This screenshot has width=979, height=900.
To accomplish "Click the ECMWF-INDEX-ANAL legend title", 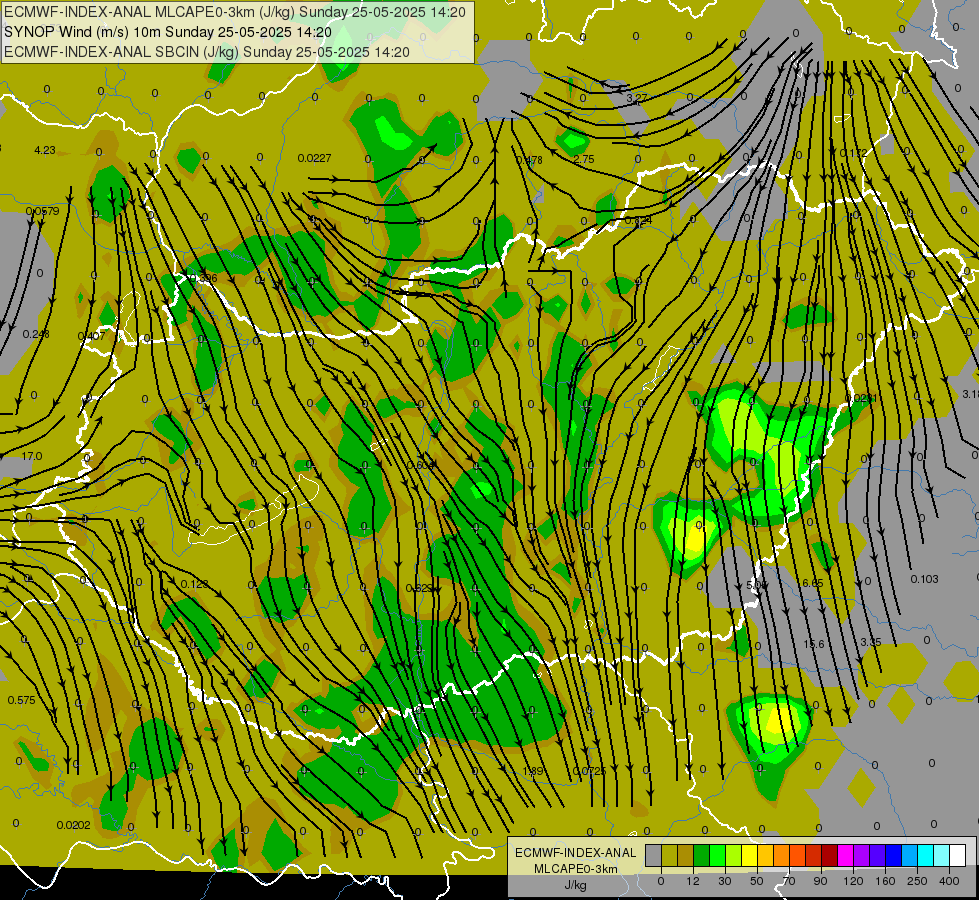I will 575,853.
